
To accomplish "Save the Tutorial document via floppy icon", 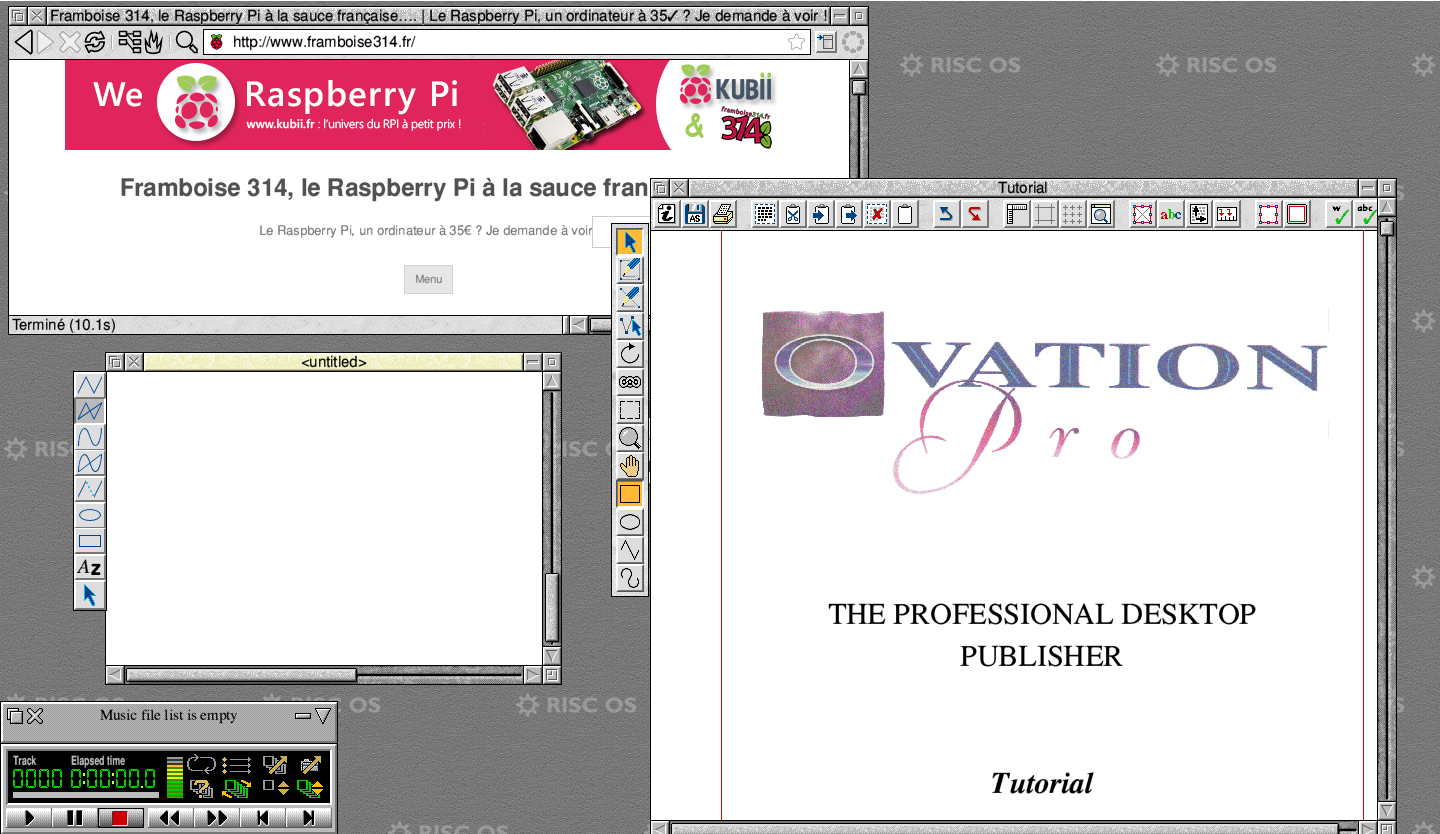I will click(695, 214).
